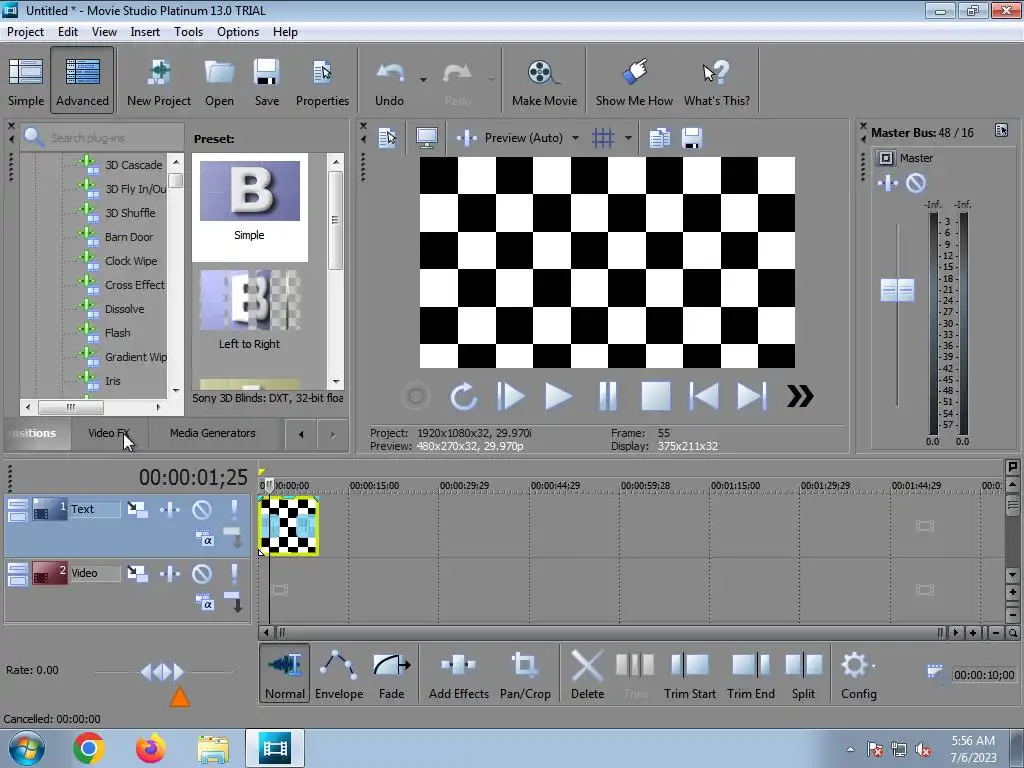Launch Show Me How tutorials
The height and width of the screenshot is (768, 1024).
[633, 81]
